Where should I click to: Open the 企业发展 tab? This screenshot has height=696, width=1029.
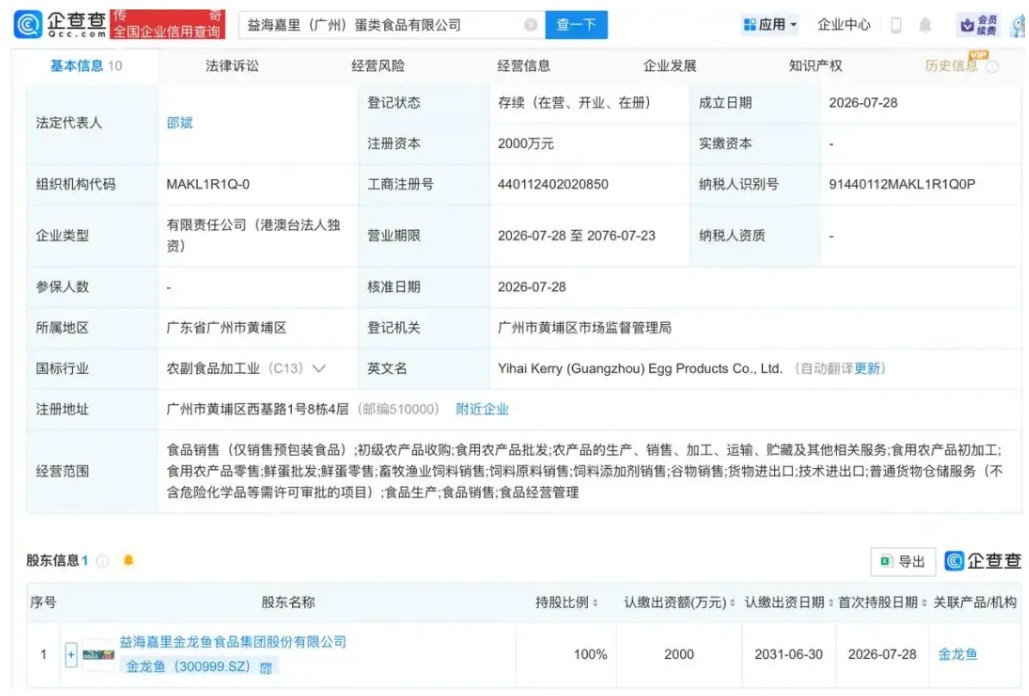click(669, 66)
